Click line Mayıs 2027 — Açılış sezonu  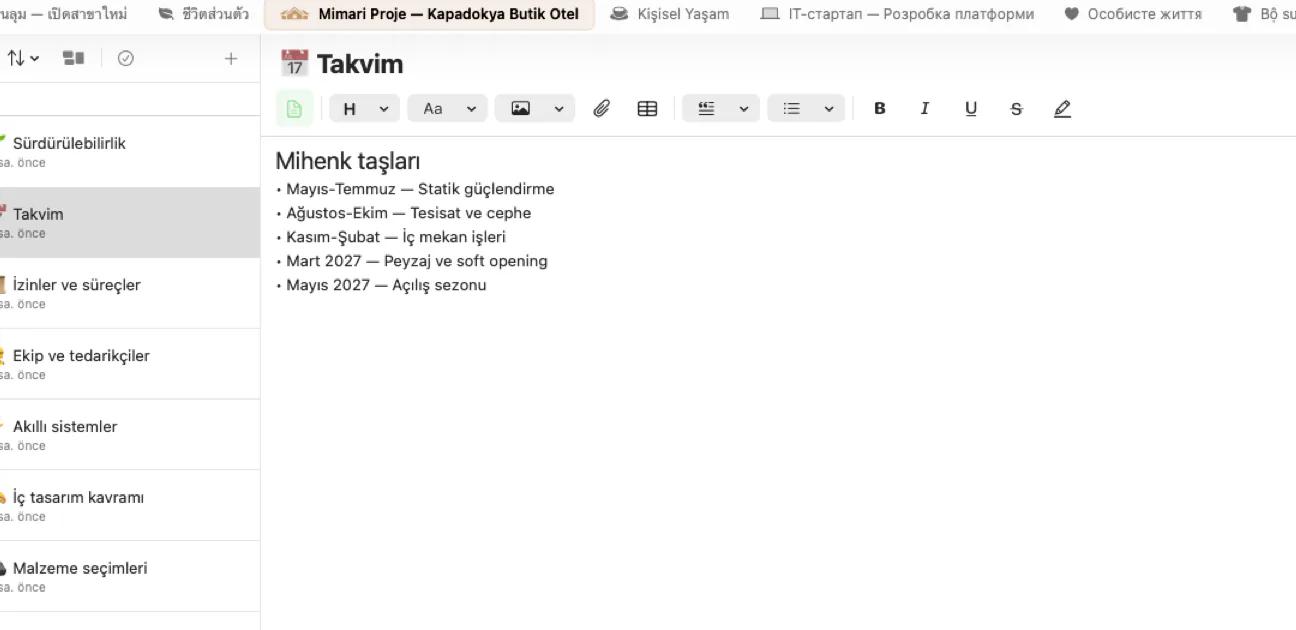[x=386, y=285]
